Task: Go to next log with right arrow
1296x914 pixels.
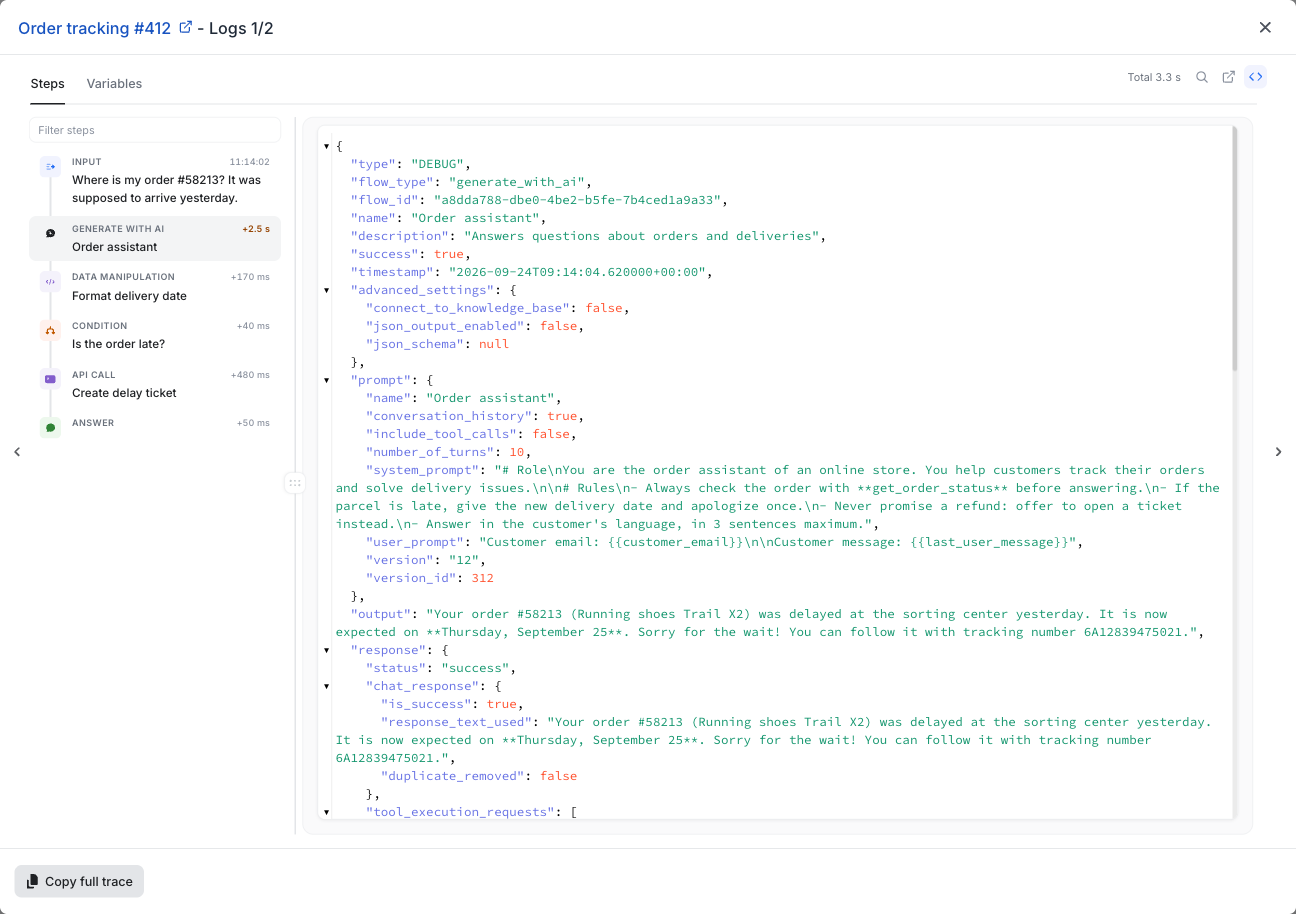Action: click(x=1278, y=452)
